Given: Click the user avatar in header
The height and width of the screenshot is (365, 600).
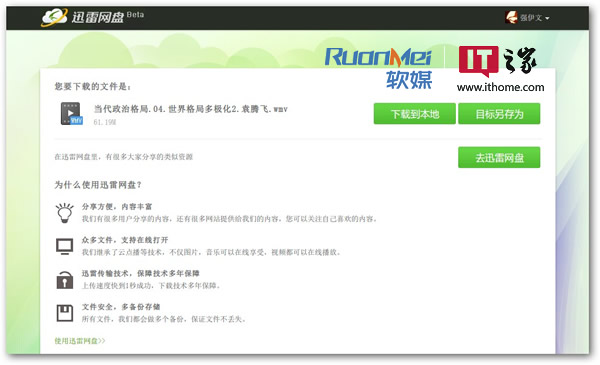Looking at the screenshot, I should pos(512,17).
